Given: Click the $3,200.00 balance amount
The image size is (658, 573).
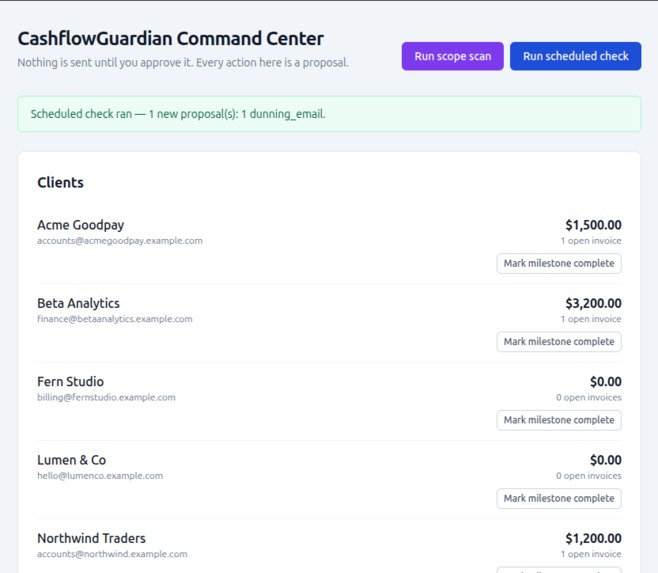Looking at the screenshot, I should pyautogui.click(x=593, y=303).
